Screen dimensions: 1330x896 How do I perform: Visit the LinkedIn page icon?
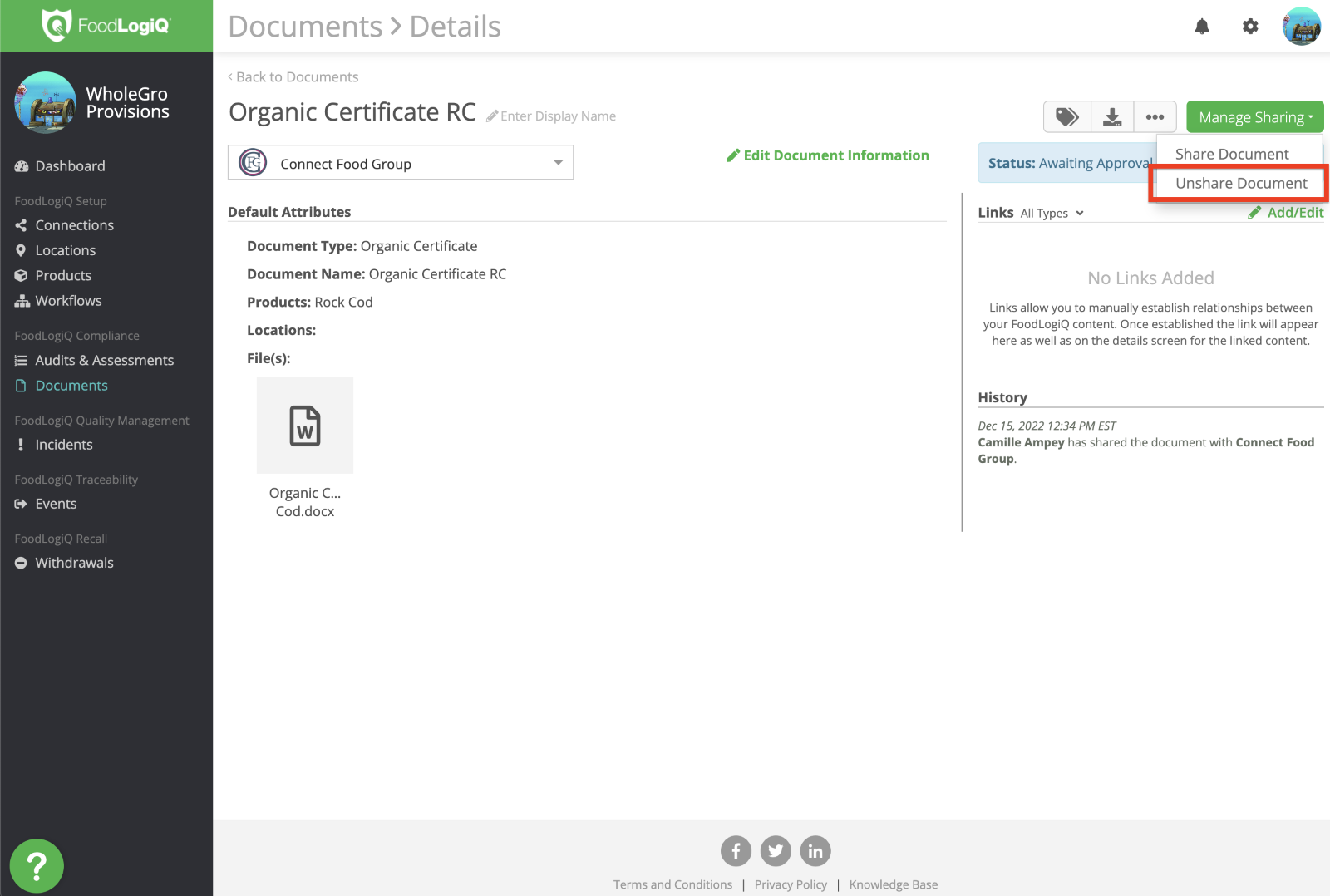coord(815,851)
